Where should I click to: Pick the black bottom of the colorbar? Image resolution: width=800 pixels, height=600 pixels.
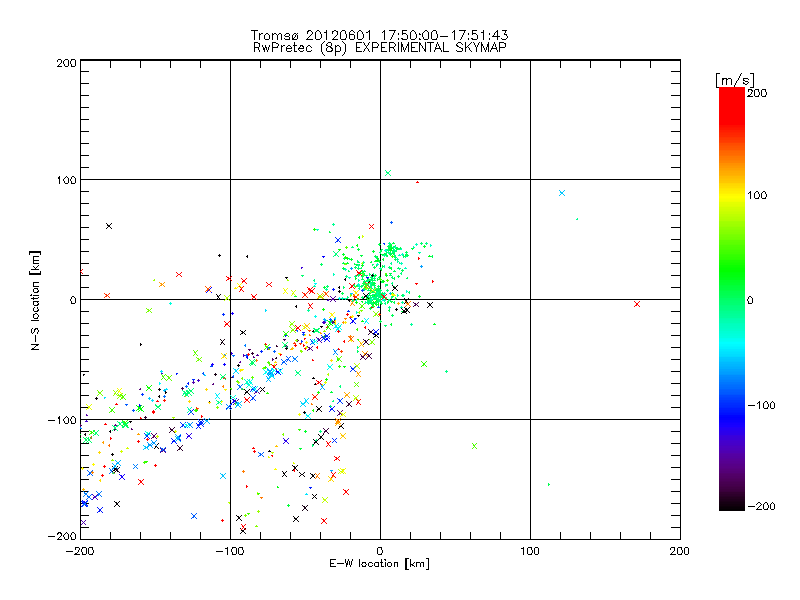(x=732, y=503)
